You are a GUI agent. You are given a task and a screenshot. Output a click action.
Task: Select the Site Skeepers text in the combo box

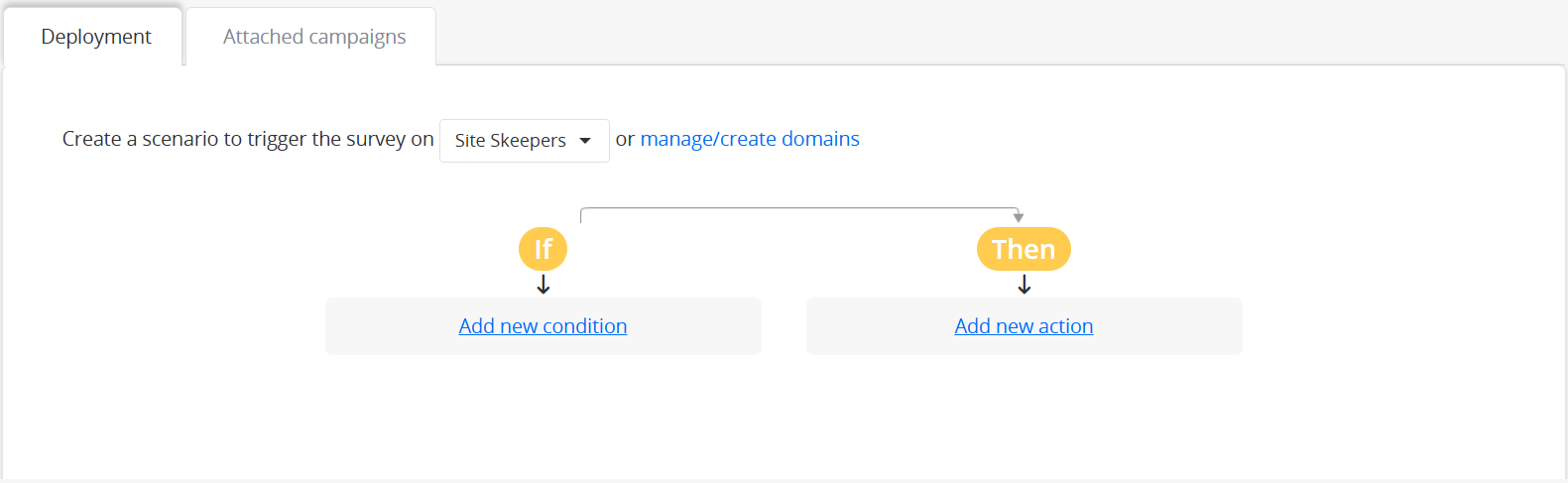coord(510,141)
